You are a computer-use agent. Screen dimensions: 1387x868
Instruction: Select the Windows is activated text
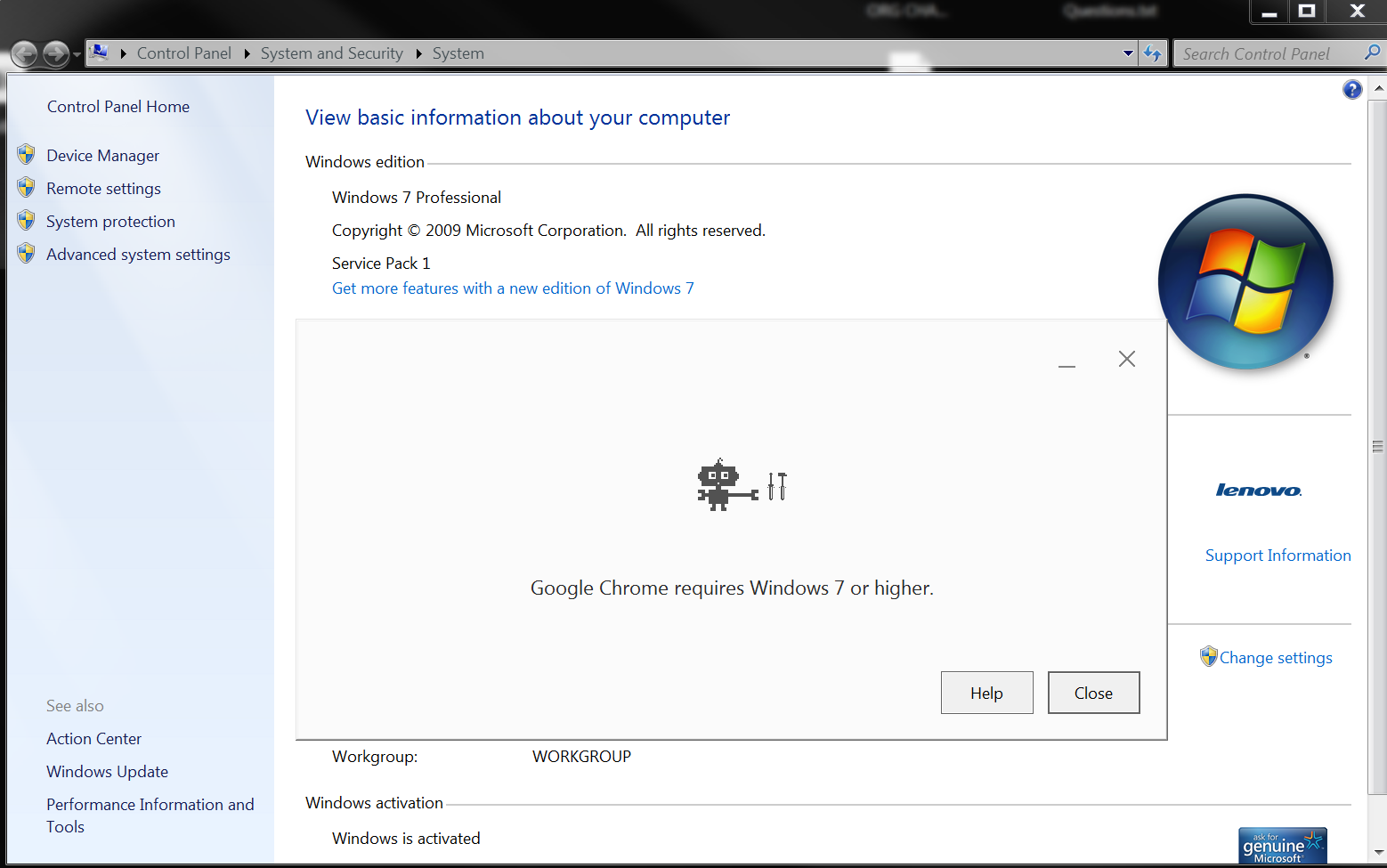click(x=406, y=839)
